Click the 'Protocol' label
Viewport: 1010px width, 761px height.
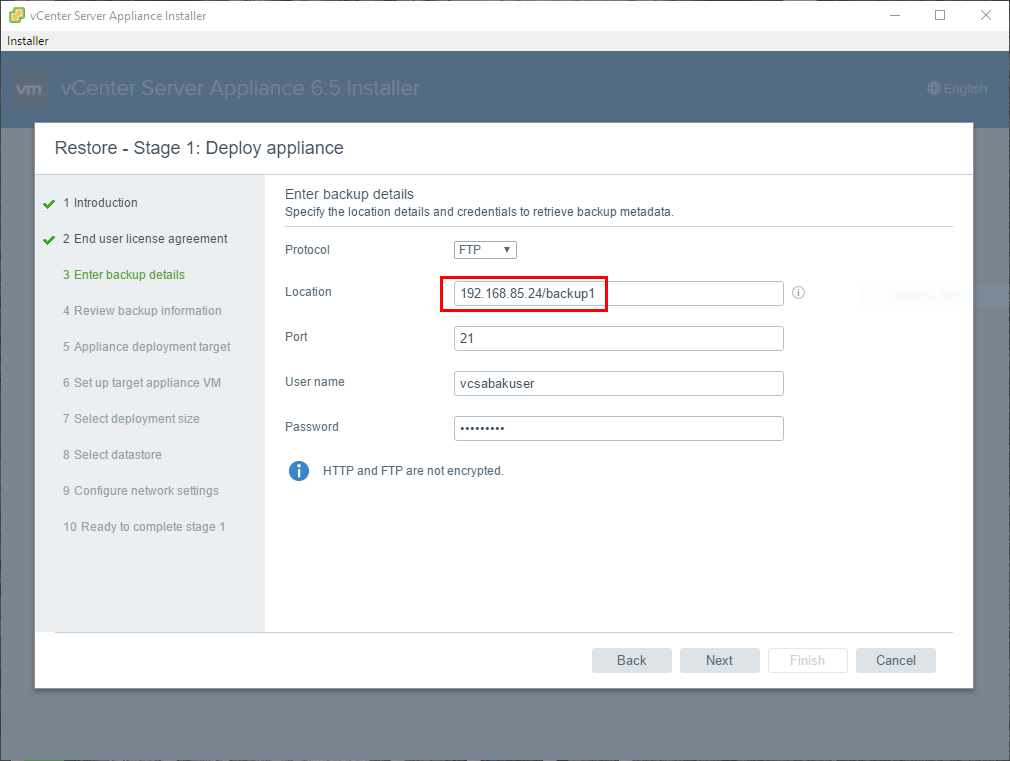tap(307, 250)
